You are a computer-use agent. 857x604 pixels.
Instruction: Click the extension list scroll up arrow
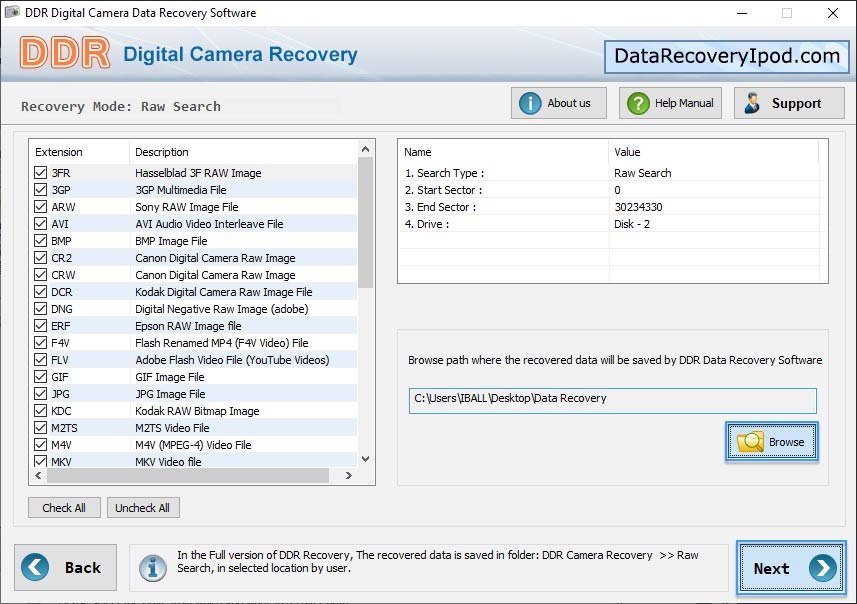(x=366, y=149)
